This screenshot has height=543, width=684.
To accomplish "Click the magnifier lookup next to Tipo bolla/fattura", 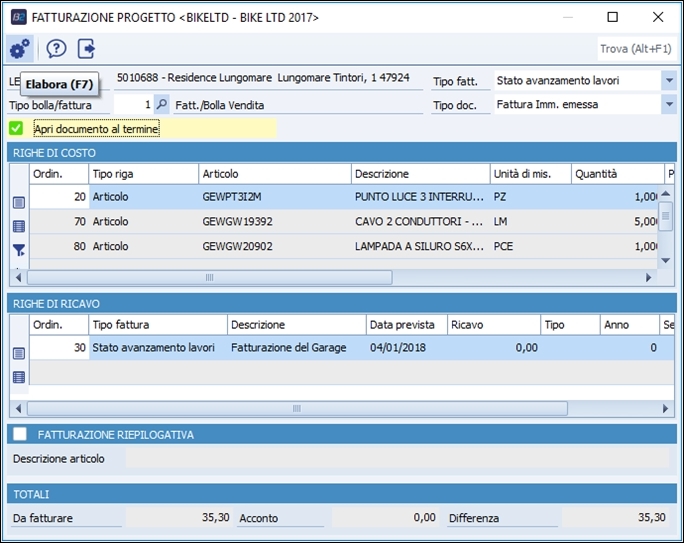I will [x=162, y=104].
